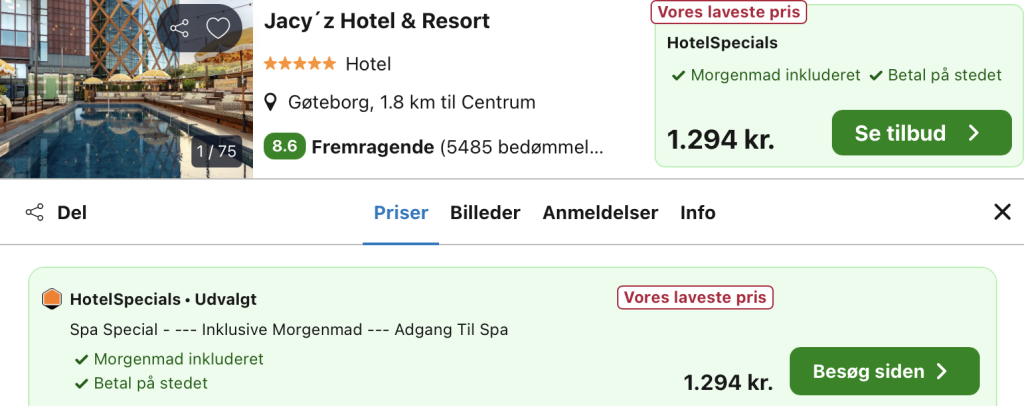Open the Anmeldelser tab
The image size is (1024, 406).
pyautogui.click(x=600, y=213)
